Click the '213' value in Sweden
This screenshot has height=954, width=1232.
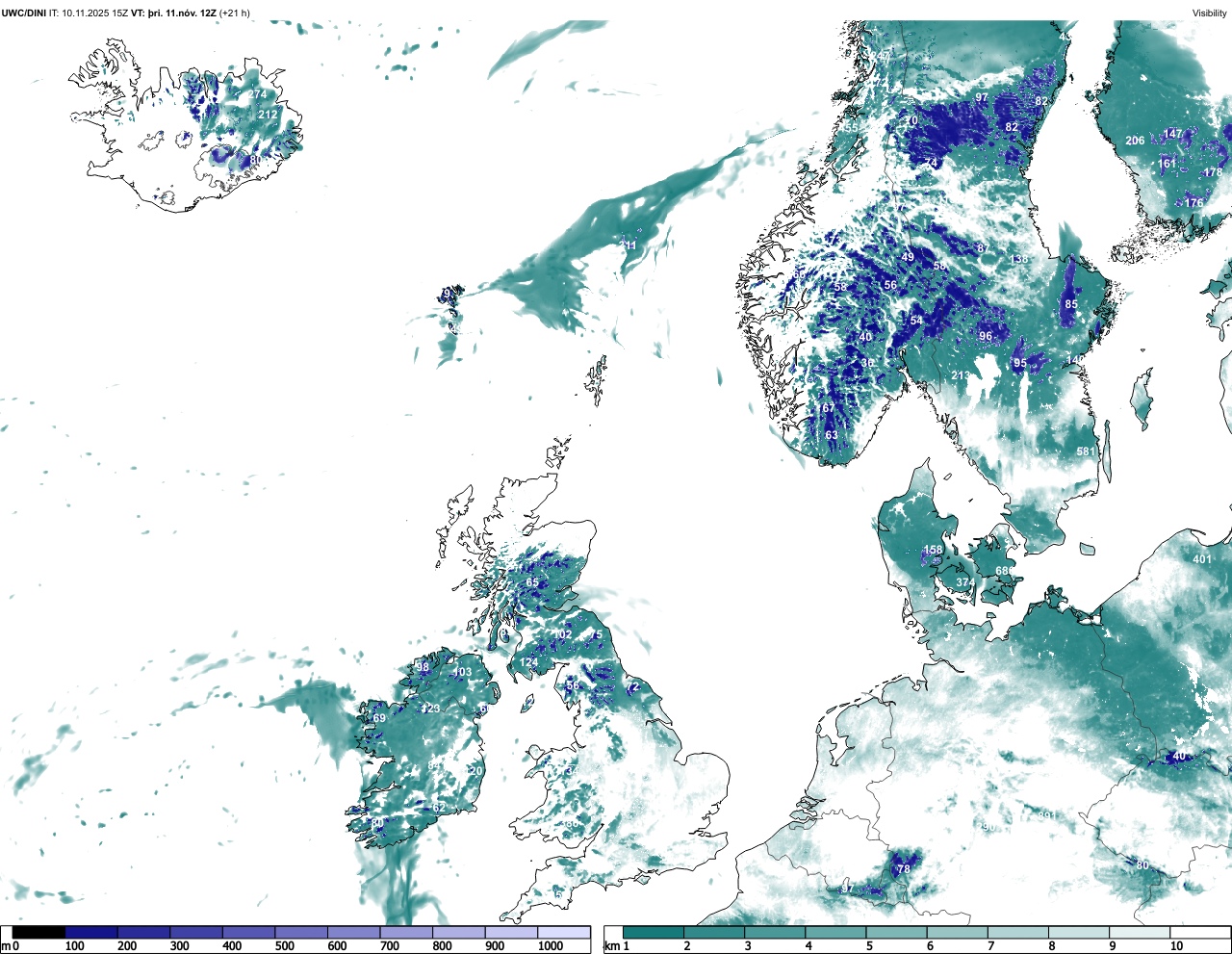tap(961, 375)
